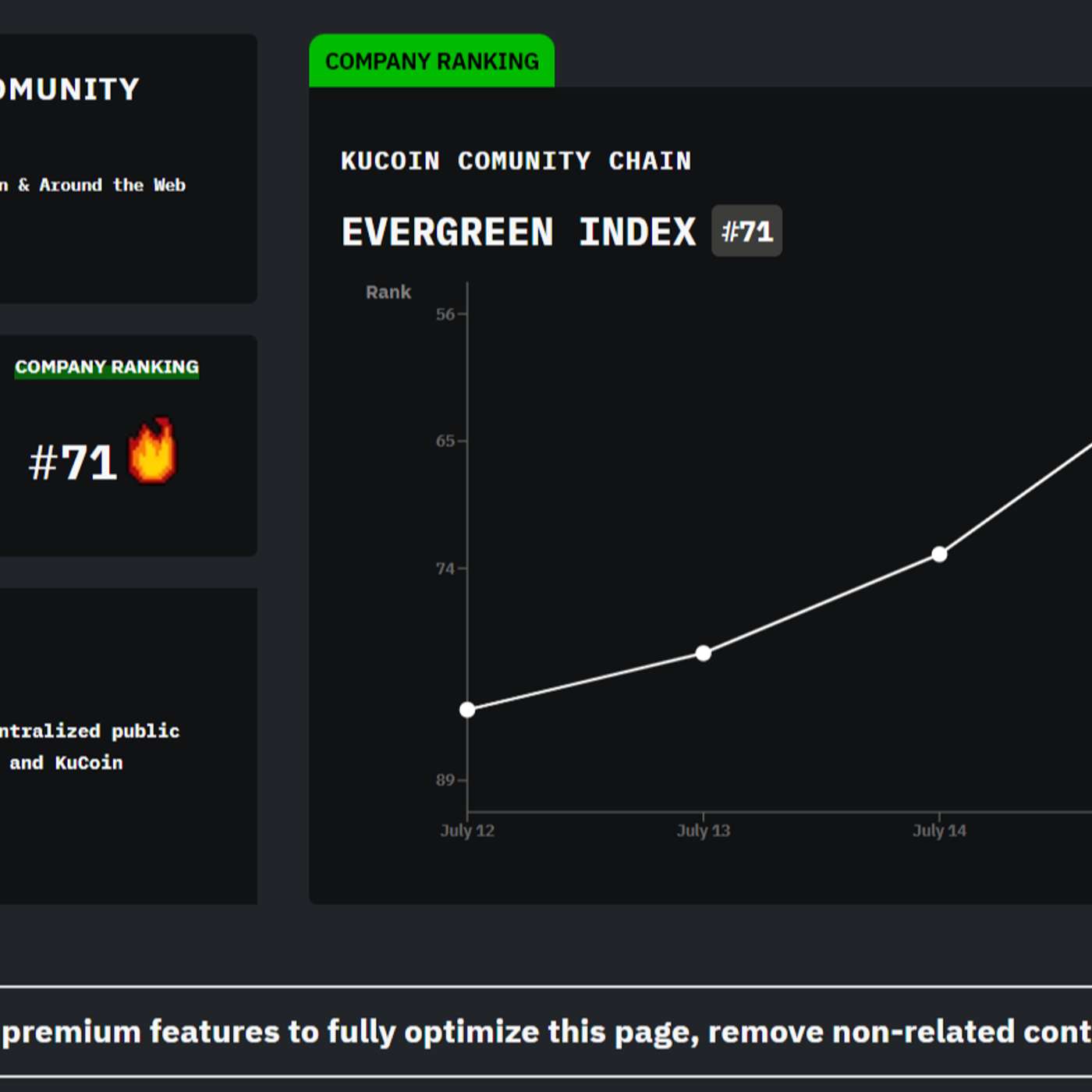1092x1092 pixels.
Task: Click the July 14 data point on chart
Action: point(938,554)
